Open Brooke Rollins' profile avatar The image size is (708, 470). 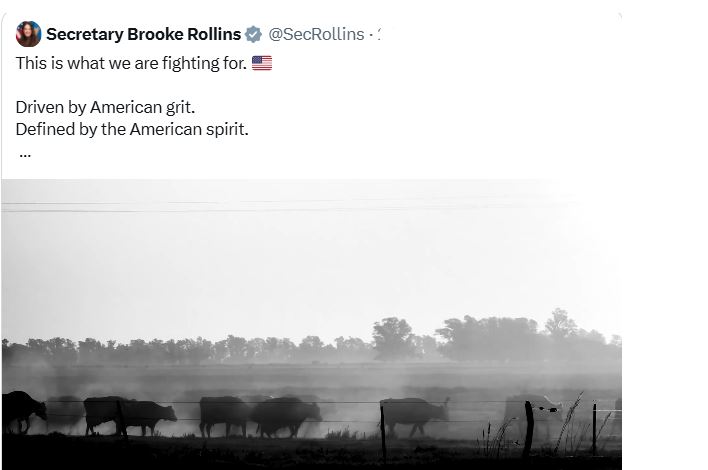point(28,34)
